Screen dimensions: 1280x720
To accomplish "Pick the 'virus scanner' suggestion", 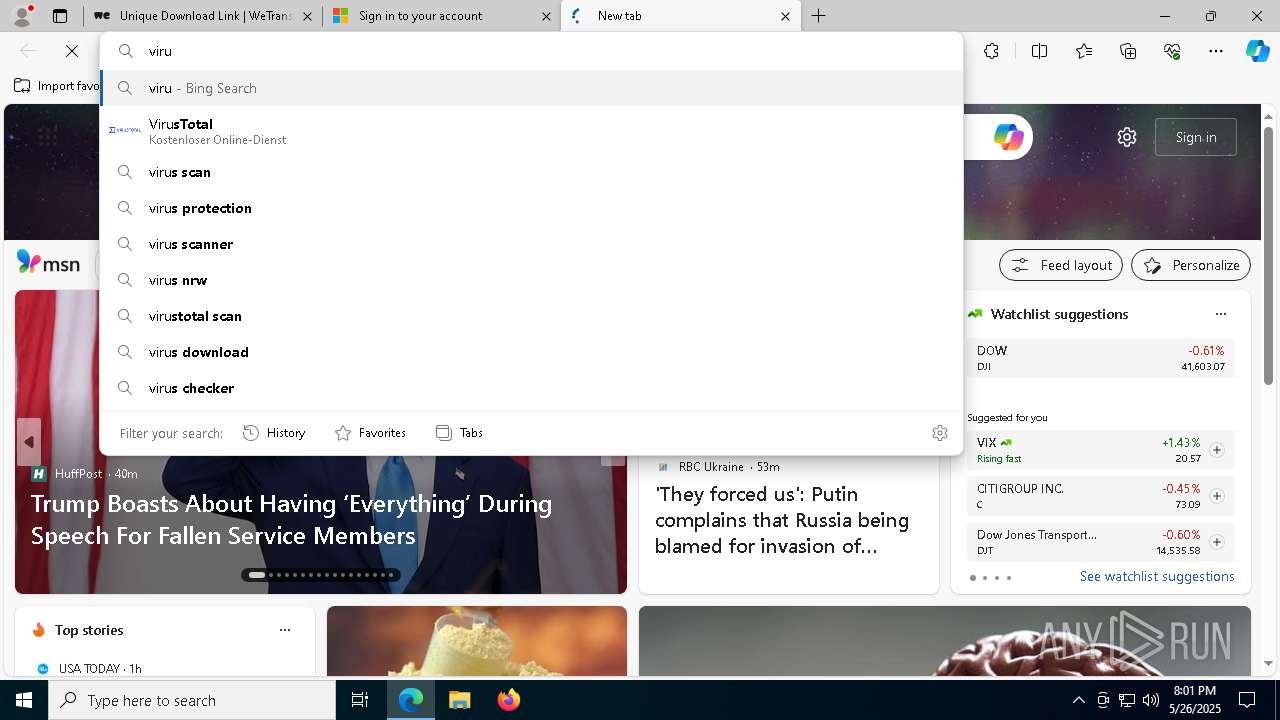I will point(531,244).
